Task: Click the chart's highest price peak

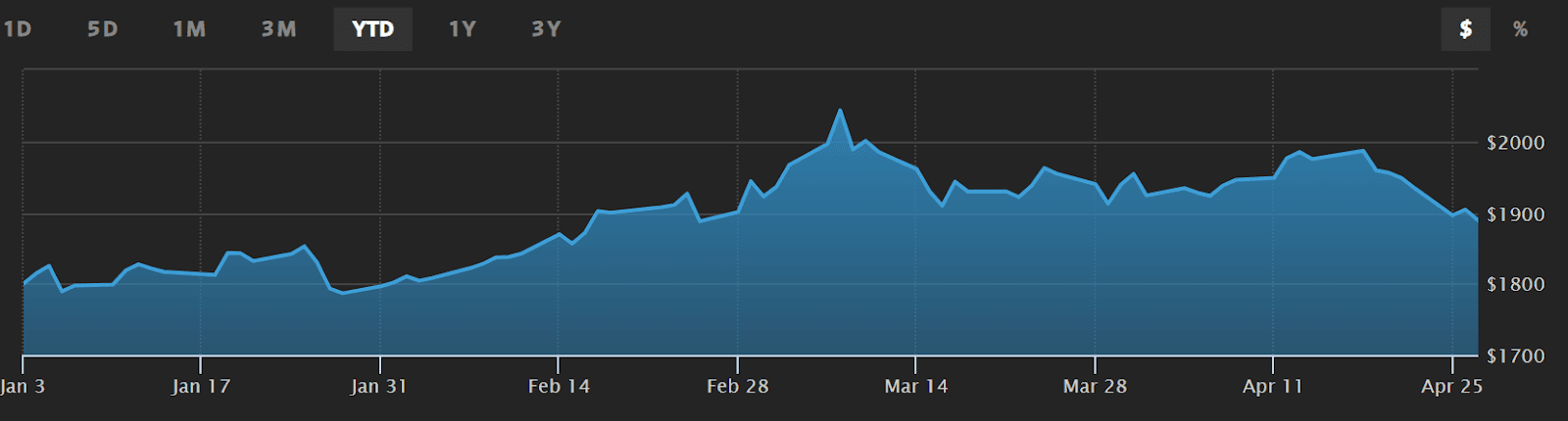Action: [x=840, y=111]
